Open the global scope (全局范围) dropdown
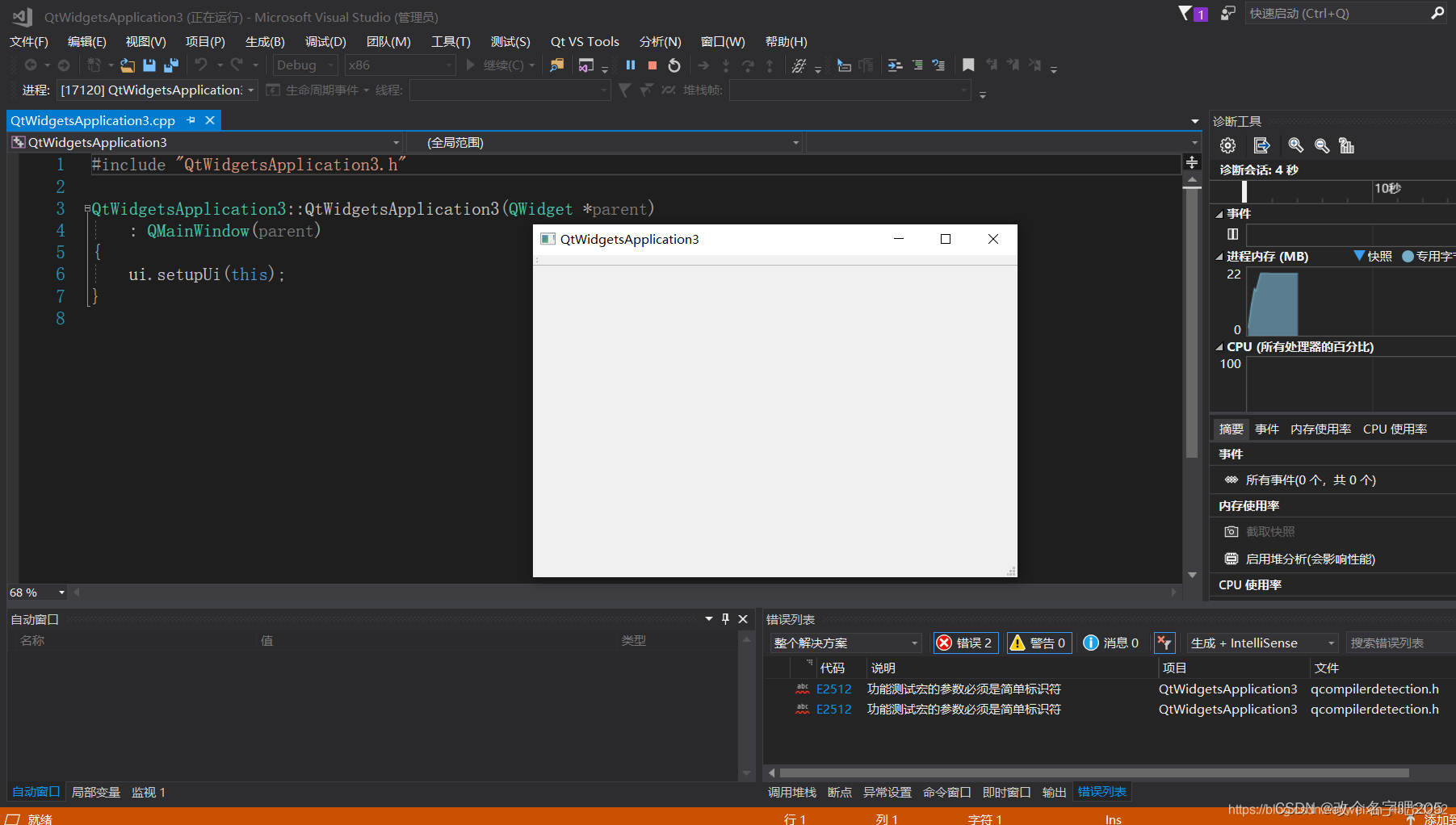1456x825 pixels. pyautogui.click(x=604, y=143)
